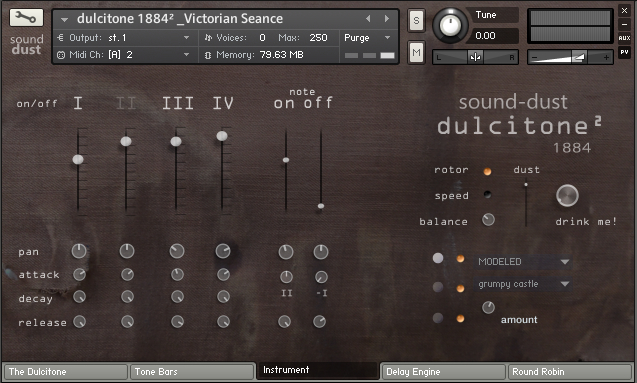This screenshot has height=383, width=637.
Task: Click the note on pan knob
Action: [286, 252]
